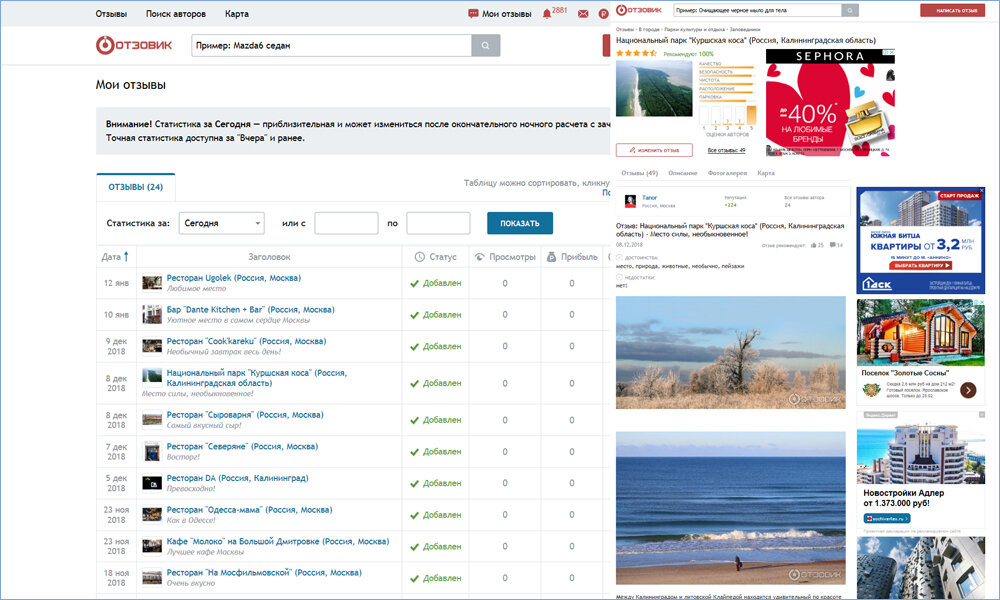Switch to the Описание tab

(x=682, y=173)
